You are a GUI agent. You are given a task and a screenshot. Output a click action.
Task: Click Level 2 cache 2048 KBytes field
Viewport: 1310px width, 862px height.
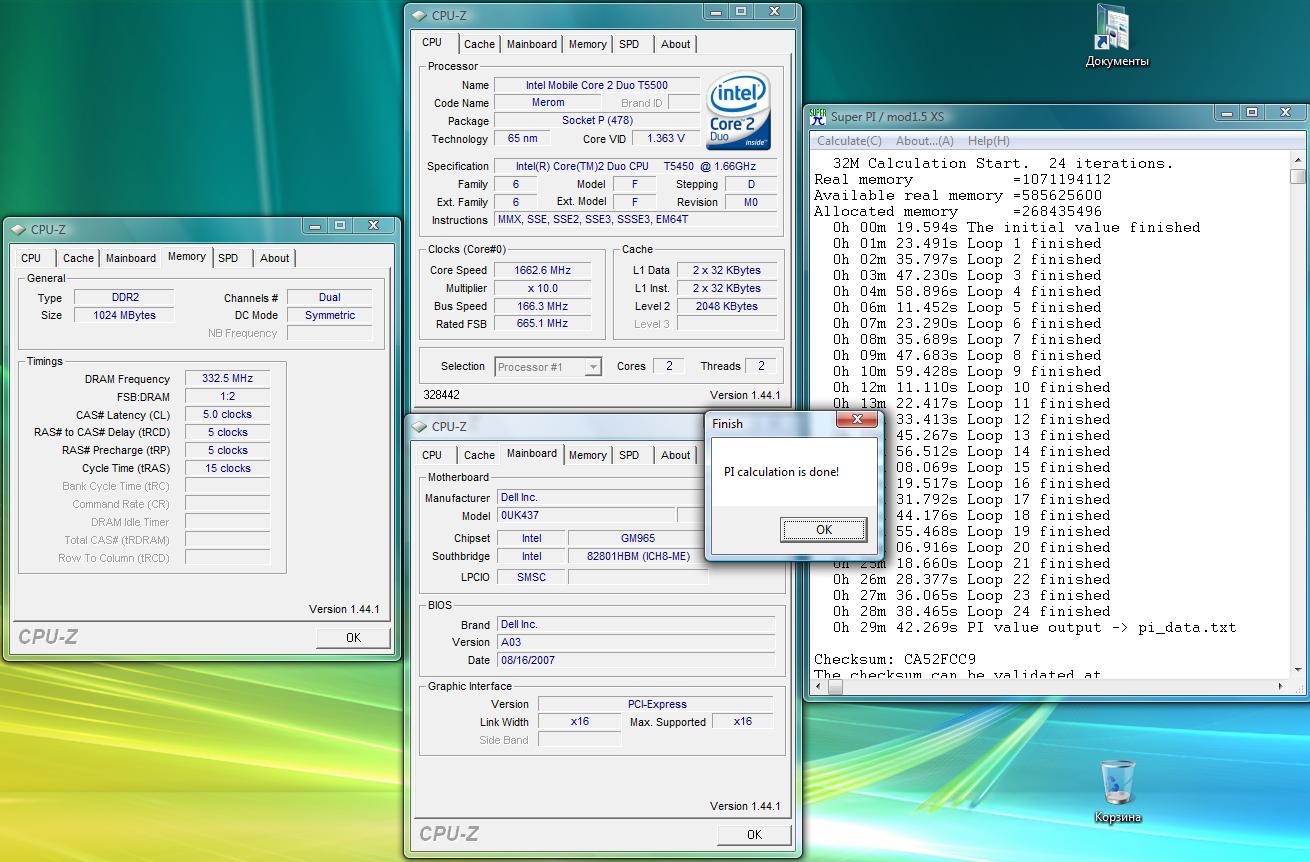tap(726, 306)
